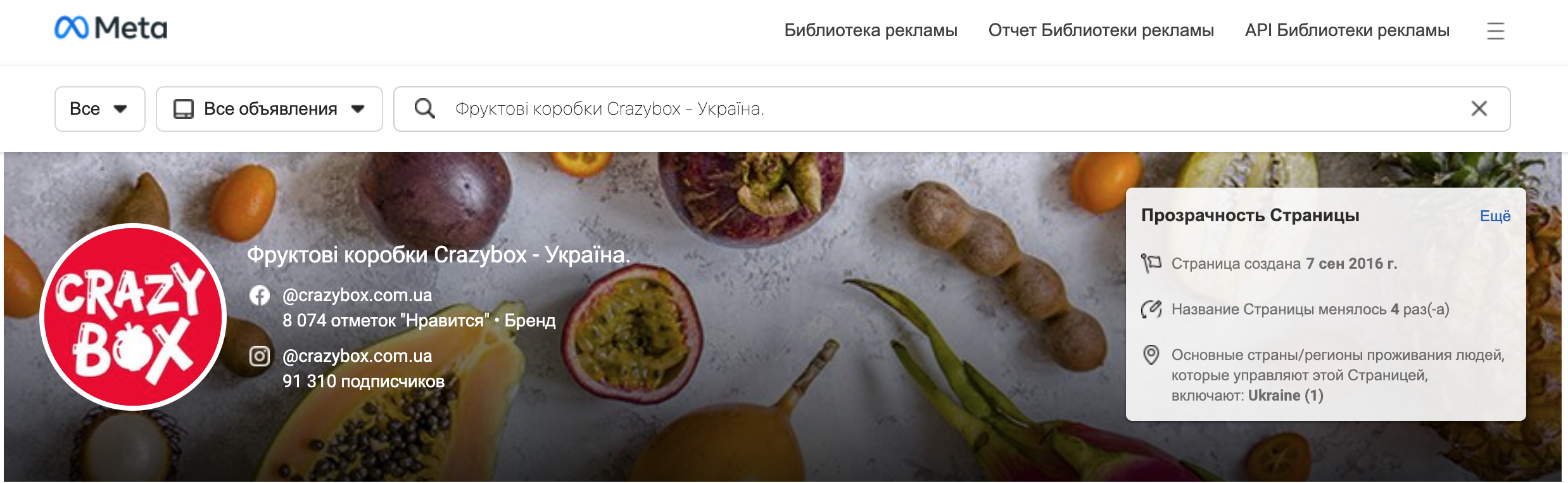The image size is (1568, 483).
Task: Click the location pin icon
Action: [1151, 355]
